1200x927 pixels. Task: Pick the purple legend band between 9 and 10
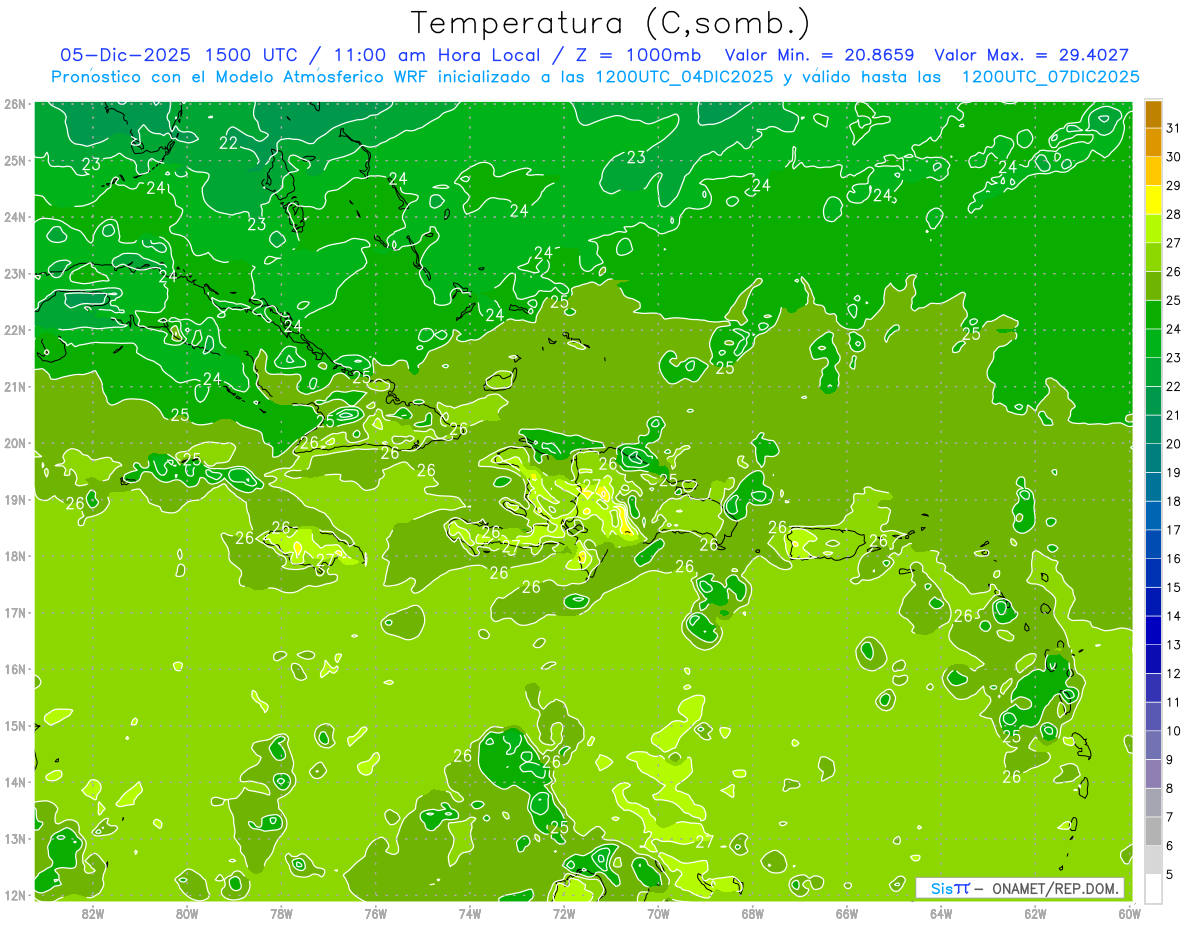pyautogui.click(x=1153, y=746)
